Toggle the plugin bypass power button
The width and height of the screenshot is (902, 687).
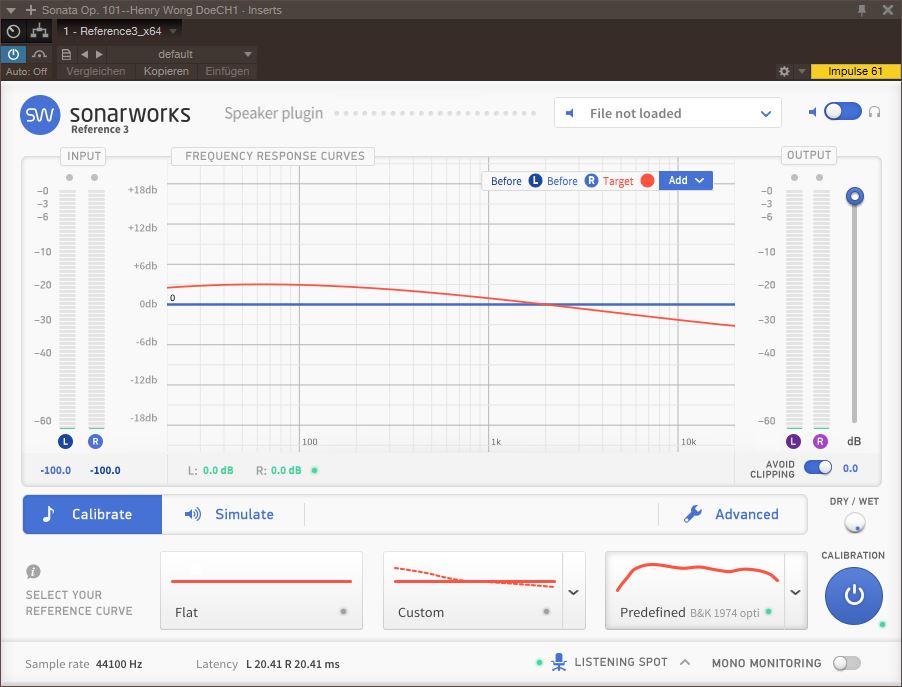pos(13,54)
